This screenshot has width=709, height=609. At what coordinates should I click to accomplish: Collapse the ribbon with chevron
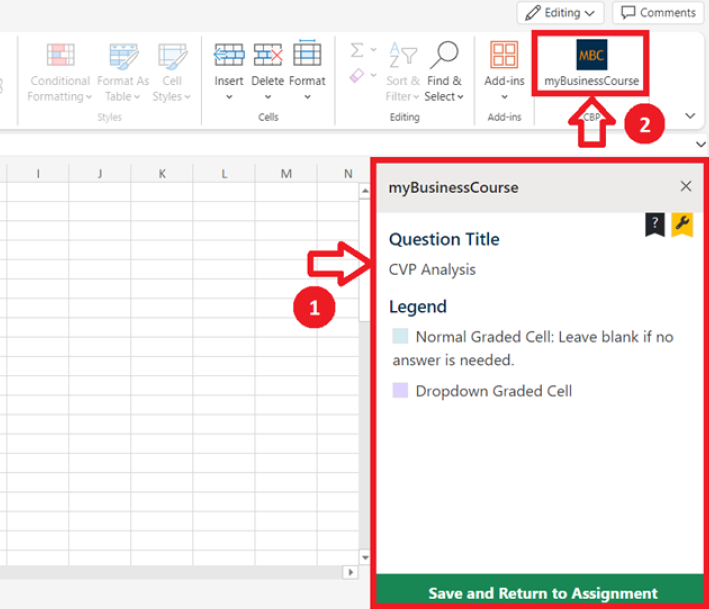(x=690, y=116)
